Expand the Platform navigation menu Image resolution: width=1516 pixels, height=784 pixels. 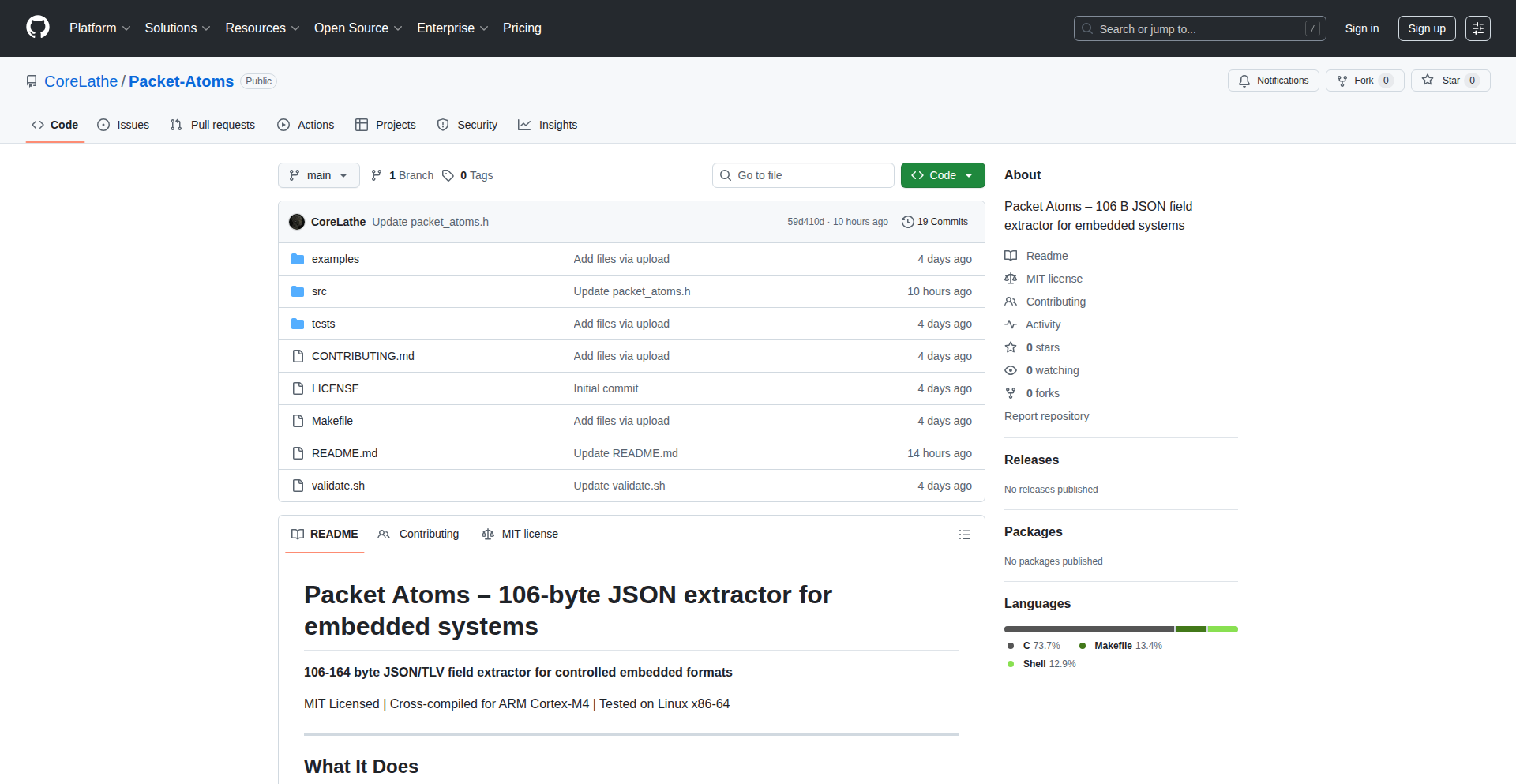[99, 28]
